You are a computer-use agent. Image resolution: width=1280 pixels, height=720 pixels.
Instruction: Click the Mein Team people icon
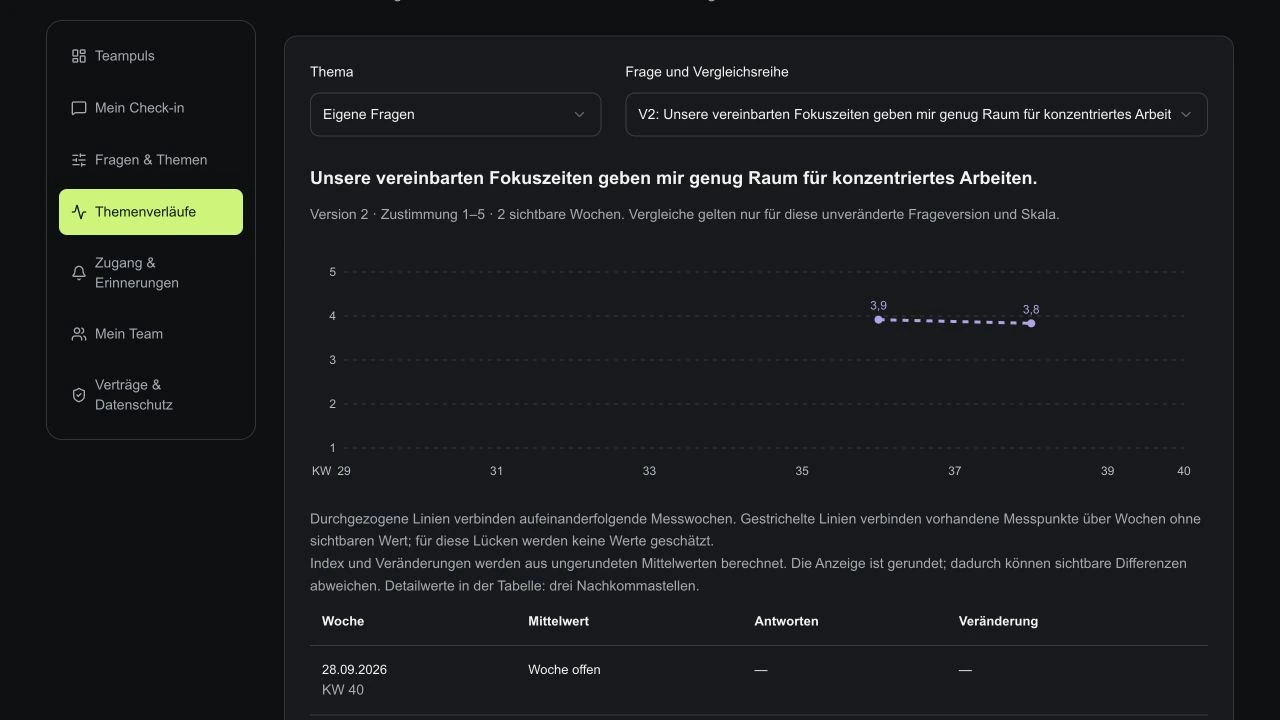coord(79,334)
